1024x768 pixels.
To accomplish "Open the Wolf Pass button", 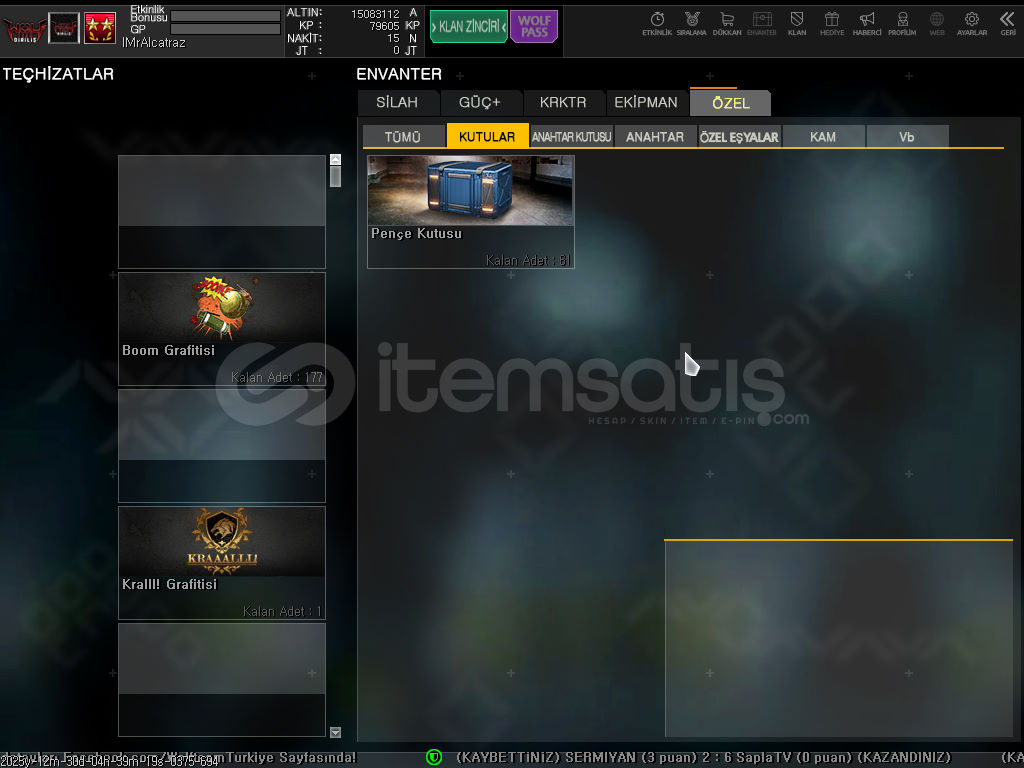I will 534,27.
